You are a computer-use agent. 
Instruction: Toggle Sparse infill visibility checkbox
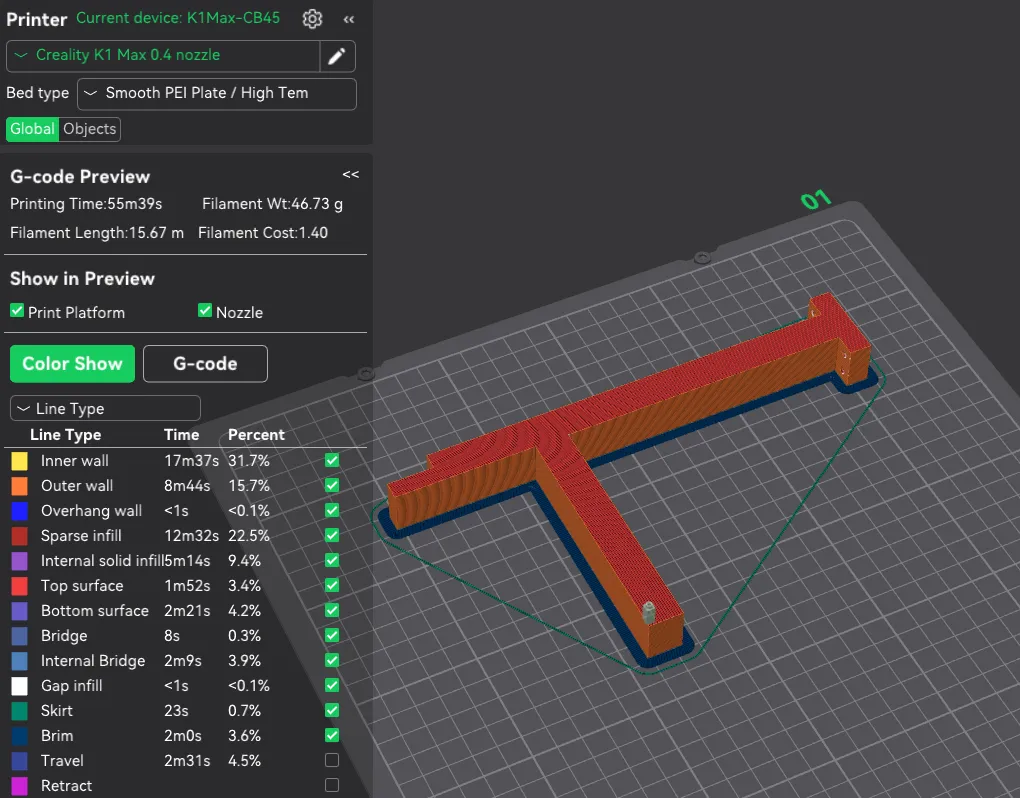click(x=332, y=535)
